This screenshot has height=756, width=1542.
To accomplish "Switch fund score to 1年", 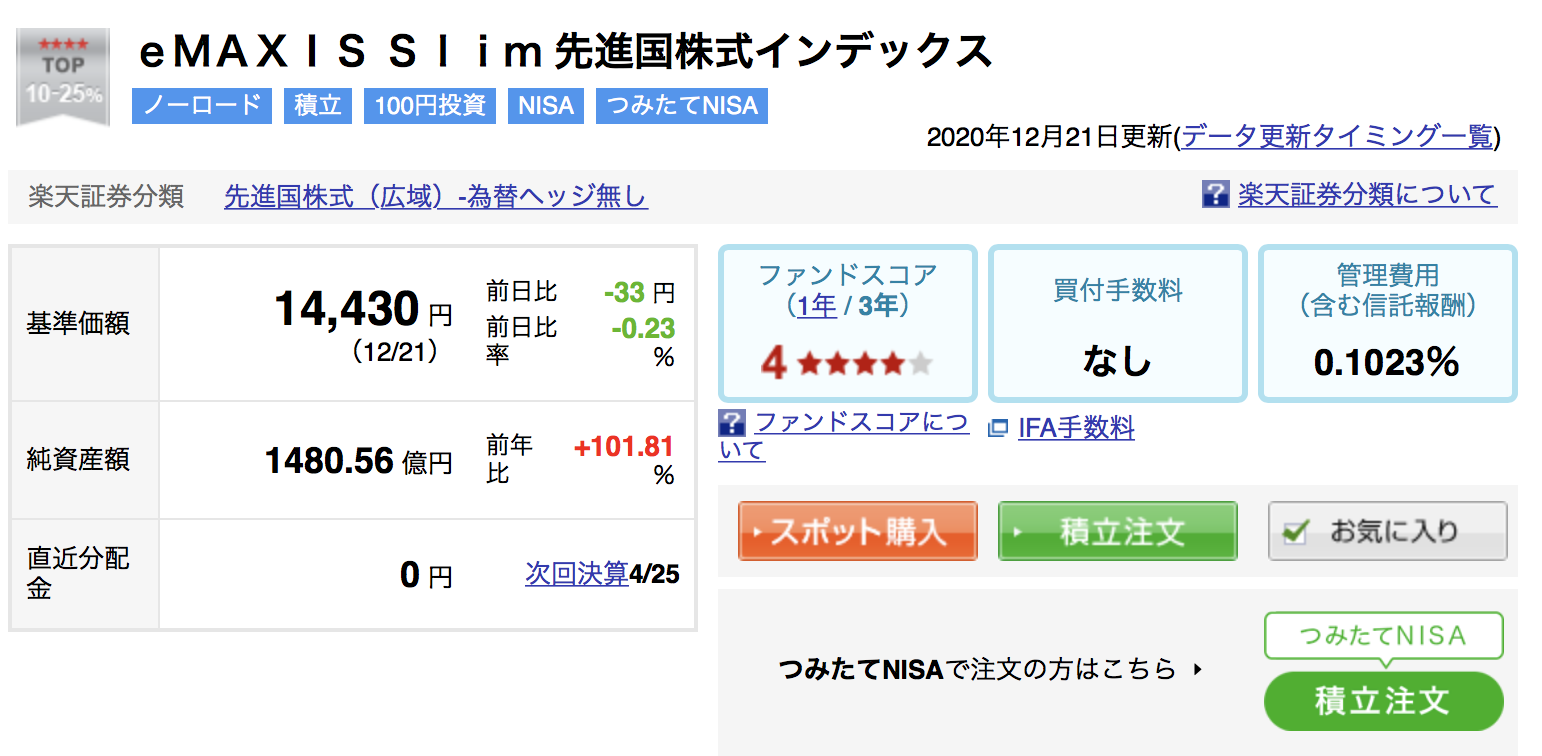I will (x=817, y=305).
